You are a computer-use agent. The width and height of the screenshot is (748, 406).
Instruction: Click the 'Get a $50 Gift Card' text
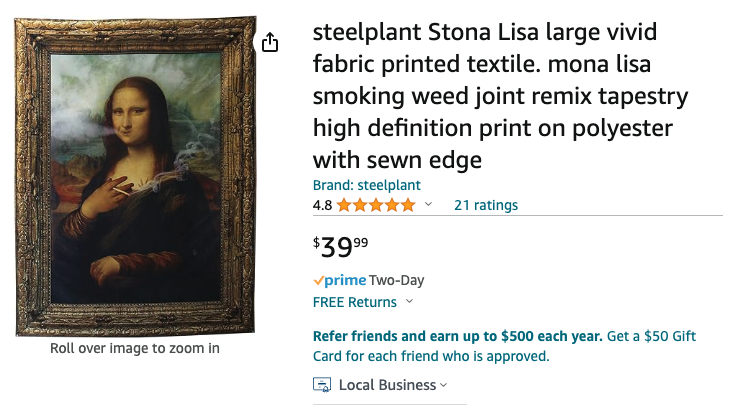tap(651, 336)
